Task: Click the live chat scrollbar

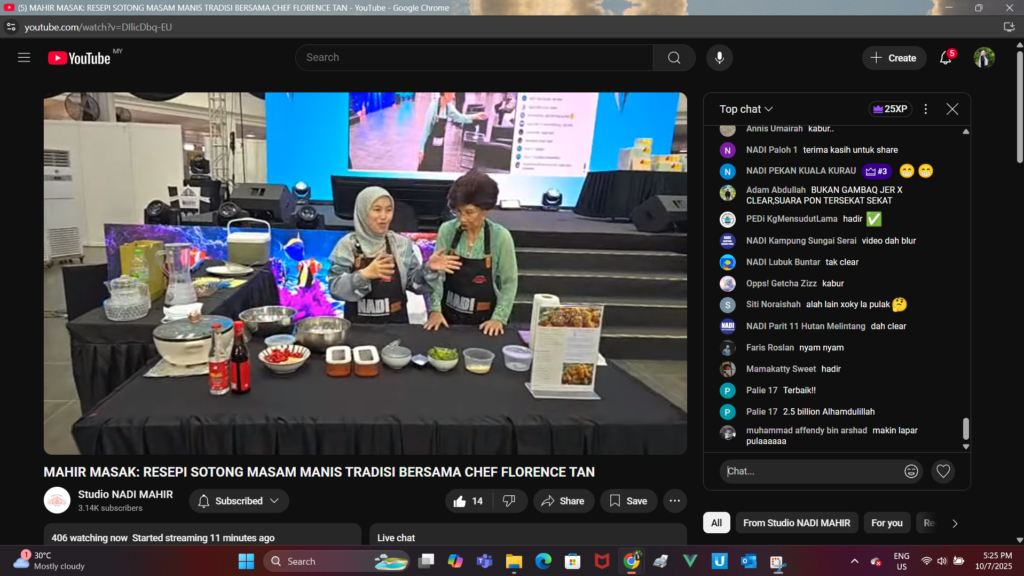Action: [x=965, y=428]
